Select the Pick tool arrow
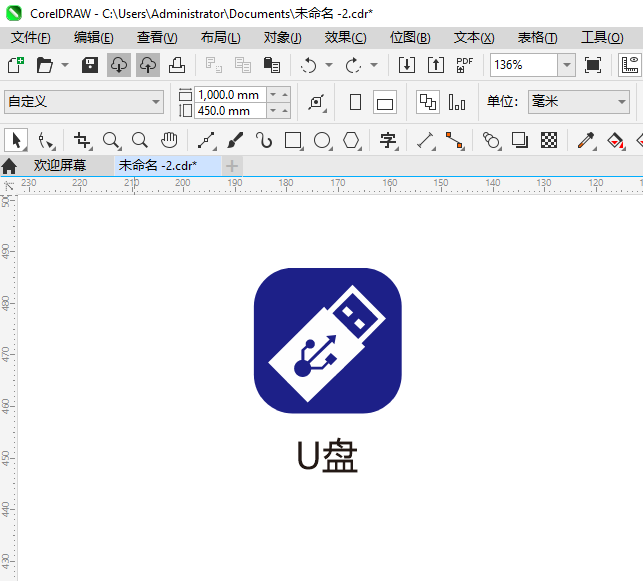 click(16, 140)
